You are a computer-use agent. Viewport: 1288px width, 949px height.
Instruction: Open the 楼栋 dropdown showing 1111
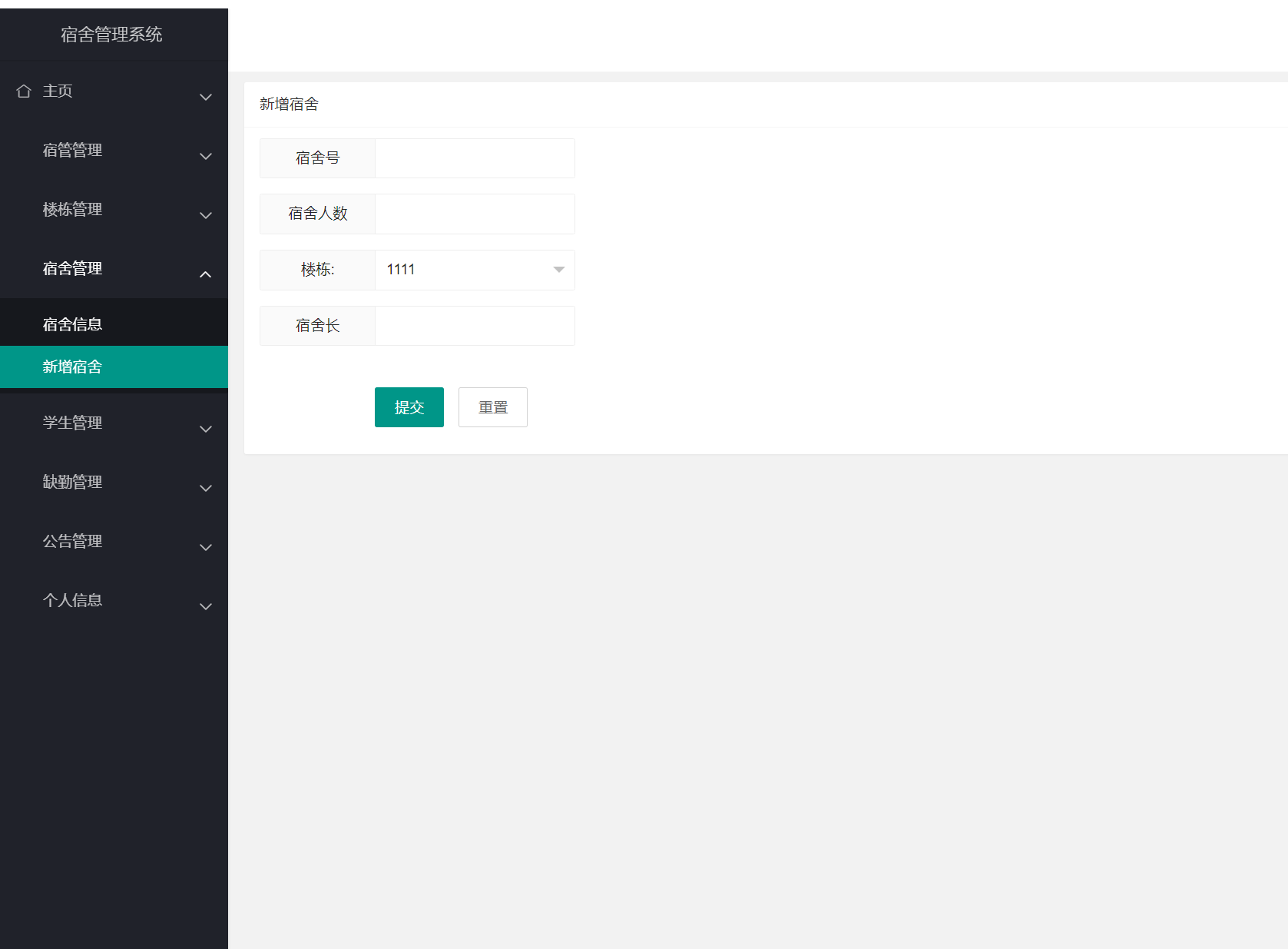[x=475, y=270]
